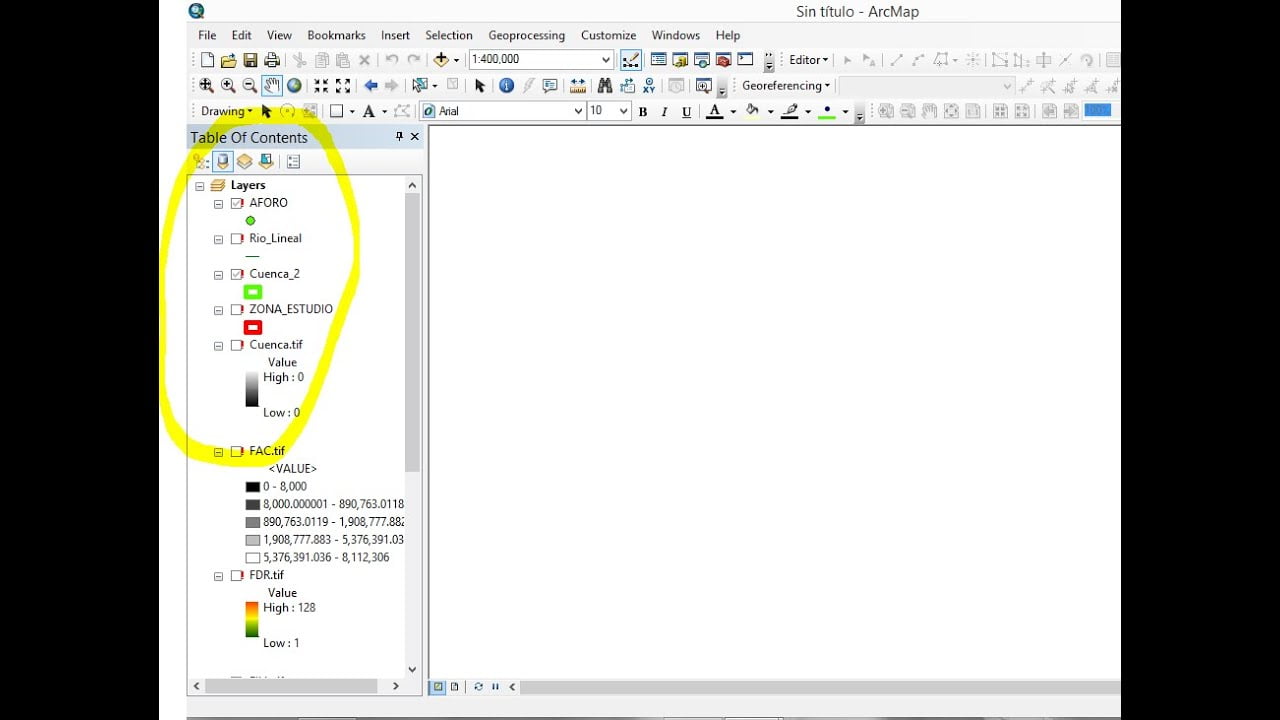Switch to Data View button
Image resolution: width=1280 pixels, height=720 pixels.
coord(437,687)
